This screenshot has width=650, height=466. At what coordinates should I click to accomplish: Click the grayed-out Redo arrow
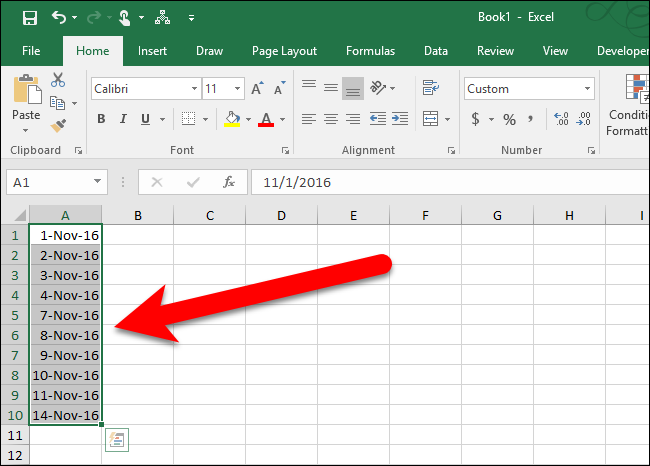pyautogui.click(x=94, y=17)
